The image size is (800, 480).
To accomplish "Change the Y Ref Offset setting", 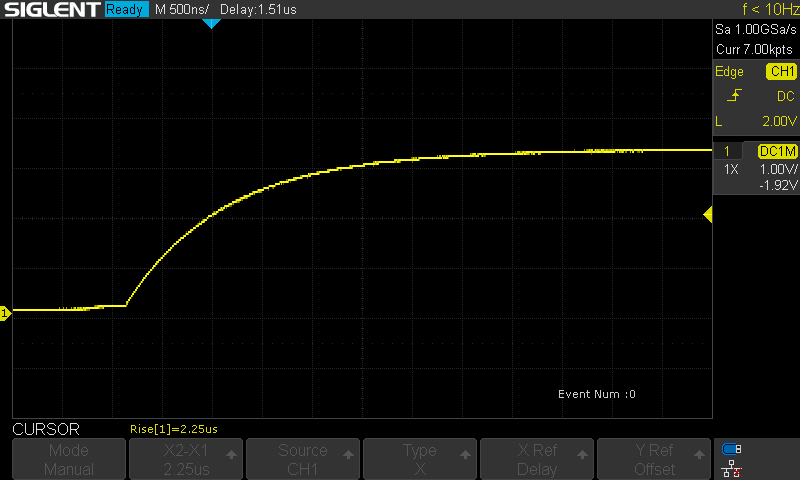I will point(654,460).
